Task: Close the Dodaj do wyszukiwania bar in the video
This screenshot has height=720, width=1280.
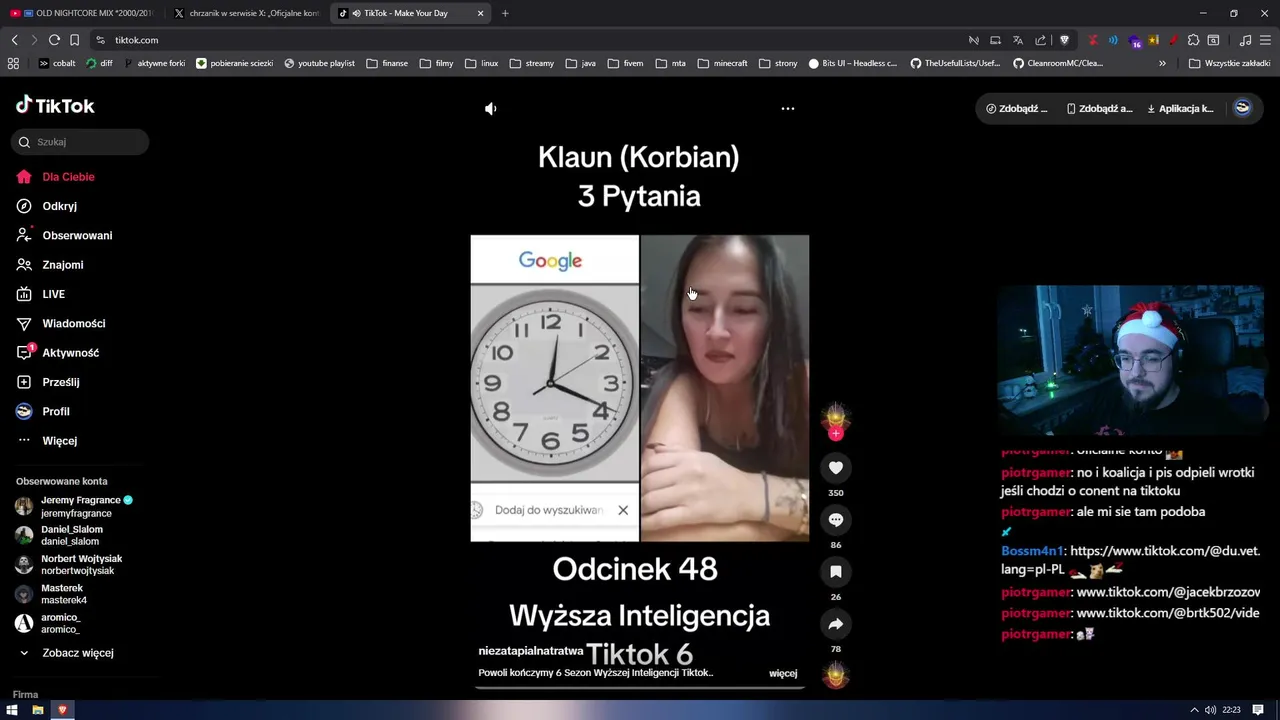Action: pos(623,510)
